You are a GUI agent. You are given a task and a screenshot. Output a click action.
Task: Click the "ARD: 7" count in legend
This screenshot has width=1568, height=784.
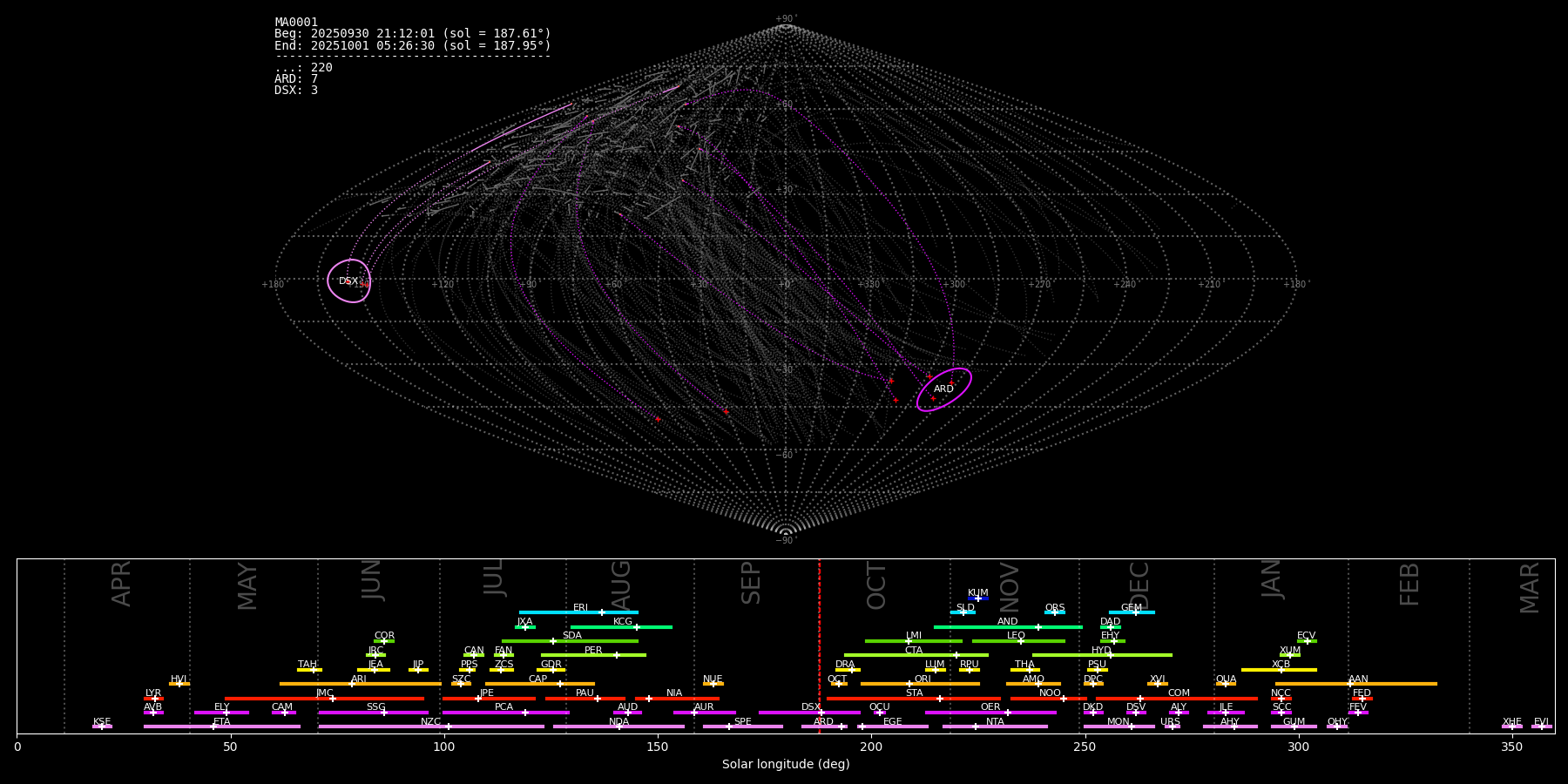(296, 79)
